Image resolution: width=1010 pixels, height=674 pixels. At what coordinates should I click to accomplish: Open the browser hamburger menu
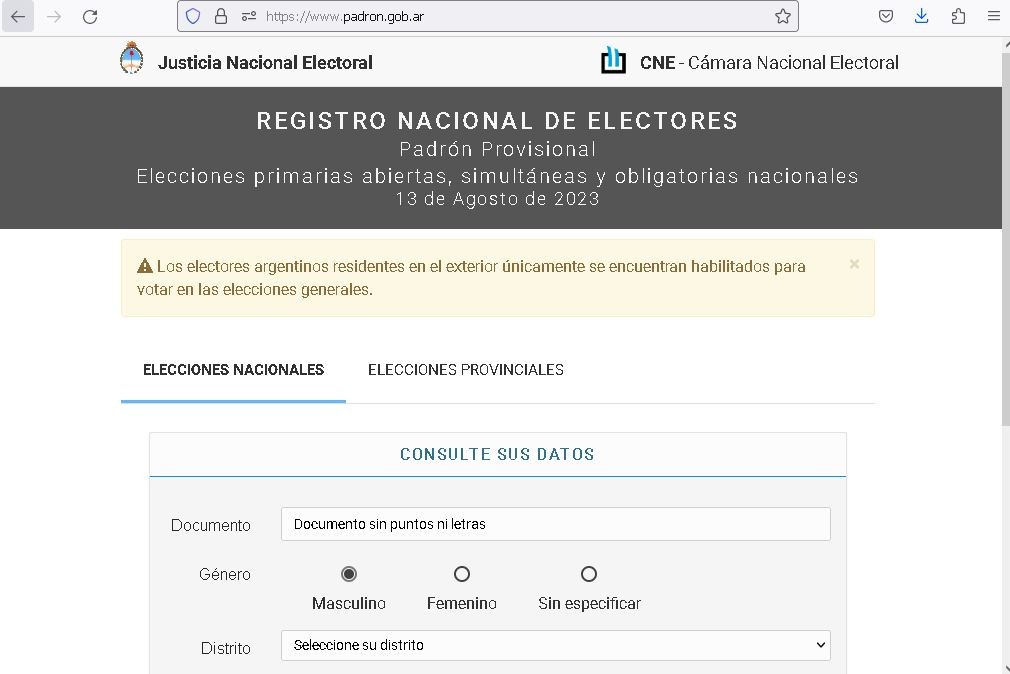(x=994, y=16)
